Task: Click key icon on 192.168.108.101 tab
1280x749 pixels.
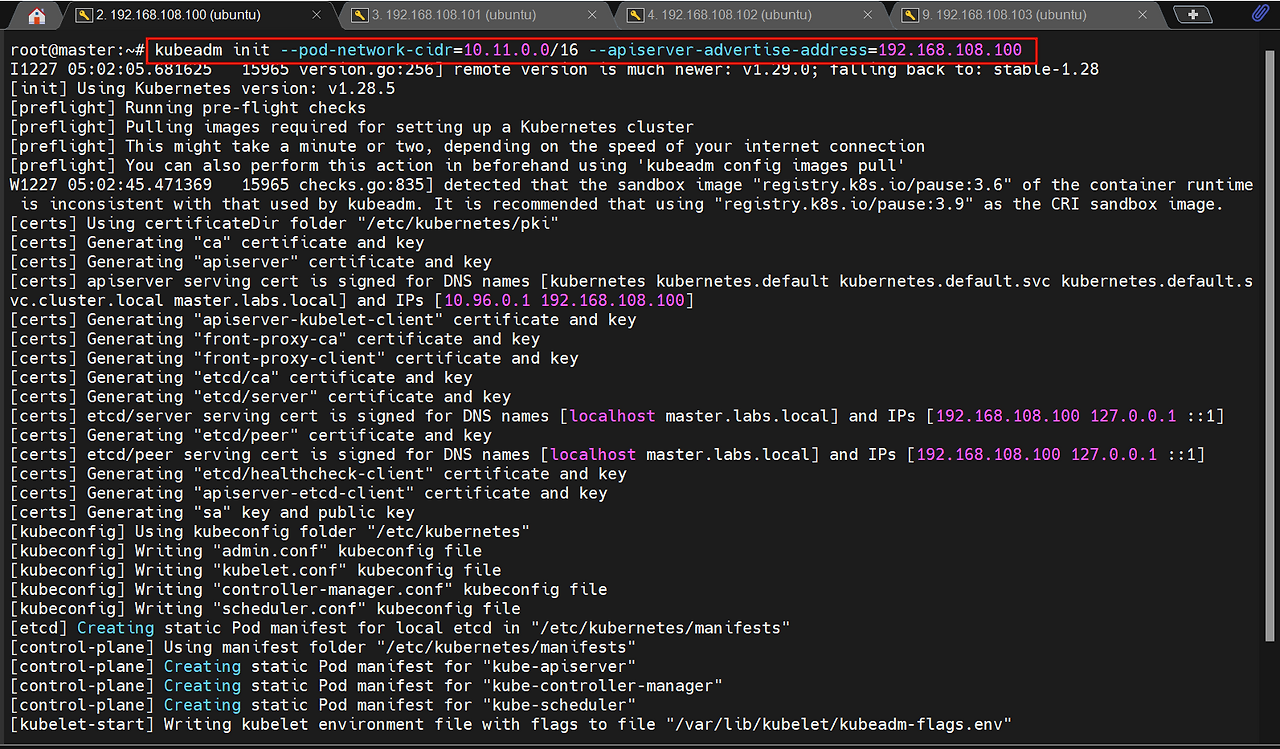Action: 359,15
